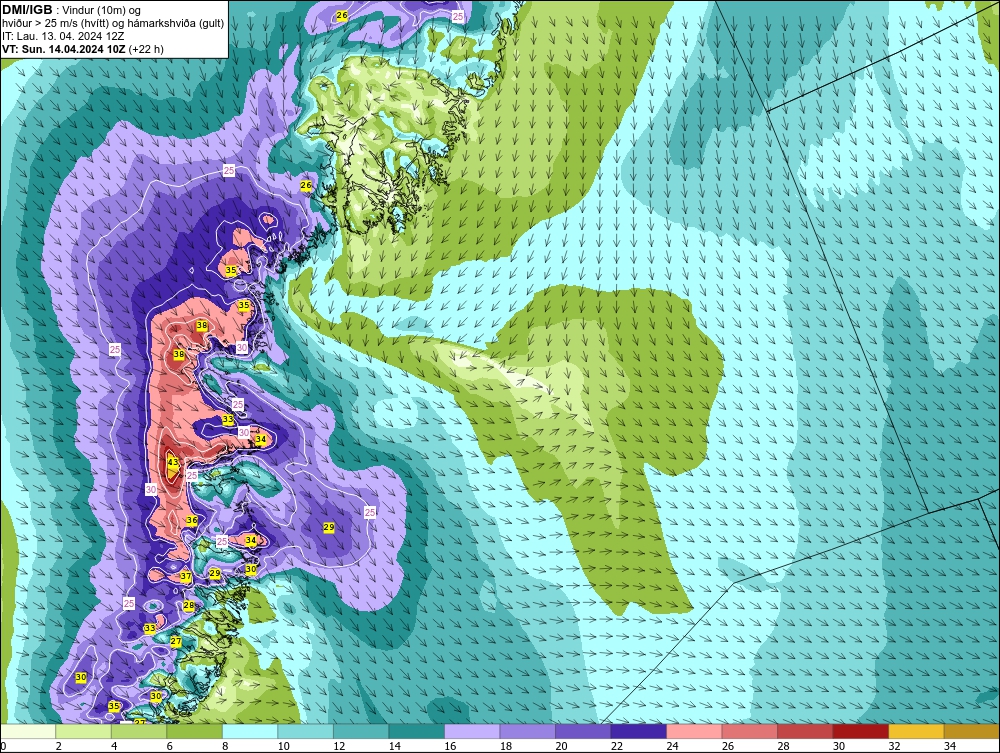Click the legend tick label 8
Image resolution: width=1000 pixels, height=753 pixels.
coord(225,746)
